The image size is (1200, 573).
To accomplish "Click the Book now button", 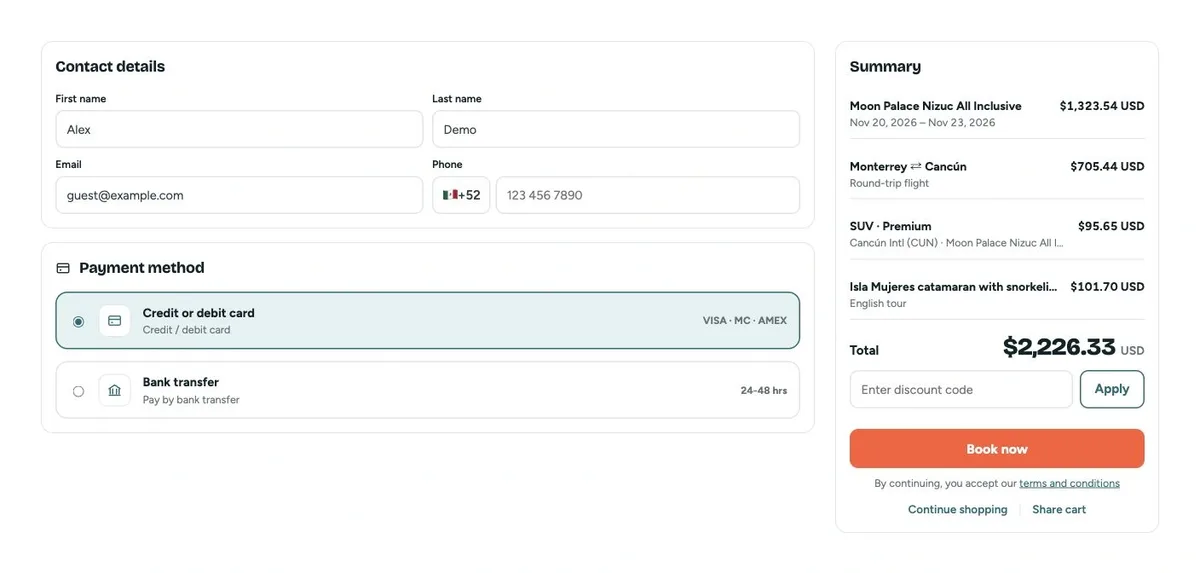I will point(997,449).
